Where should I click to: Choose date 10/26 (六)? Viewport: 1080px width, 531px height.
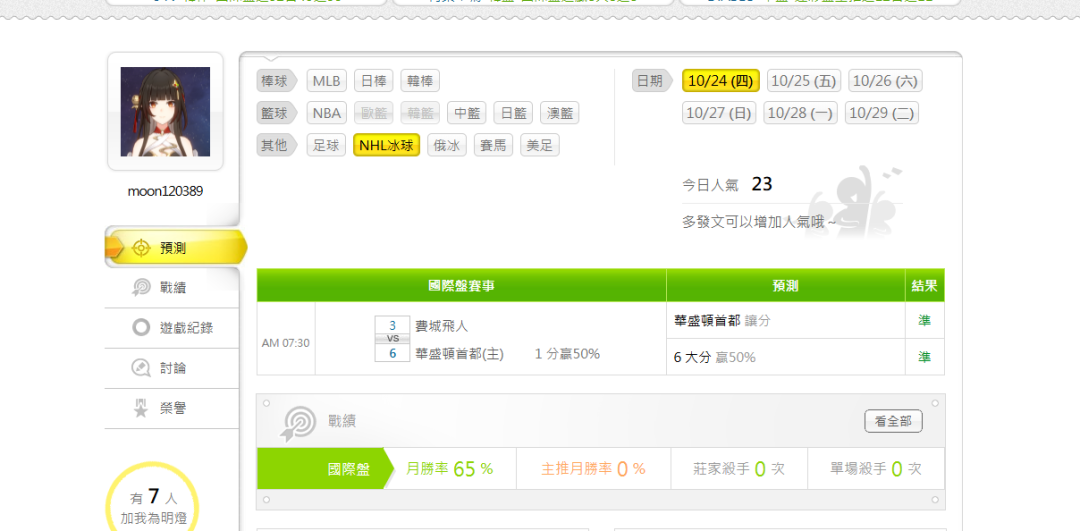885,81
